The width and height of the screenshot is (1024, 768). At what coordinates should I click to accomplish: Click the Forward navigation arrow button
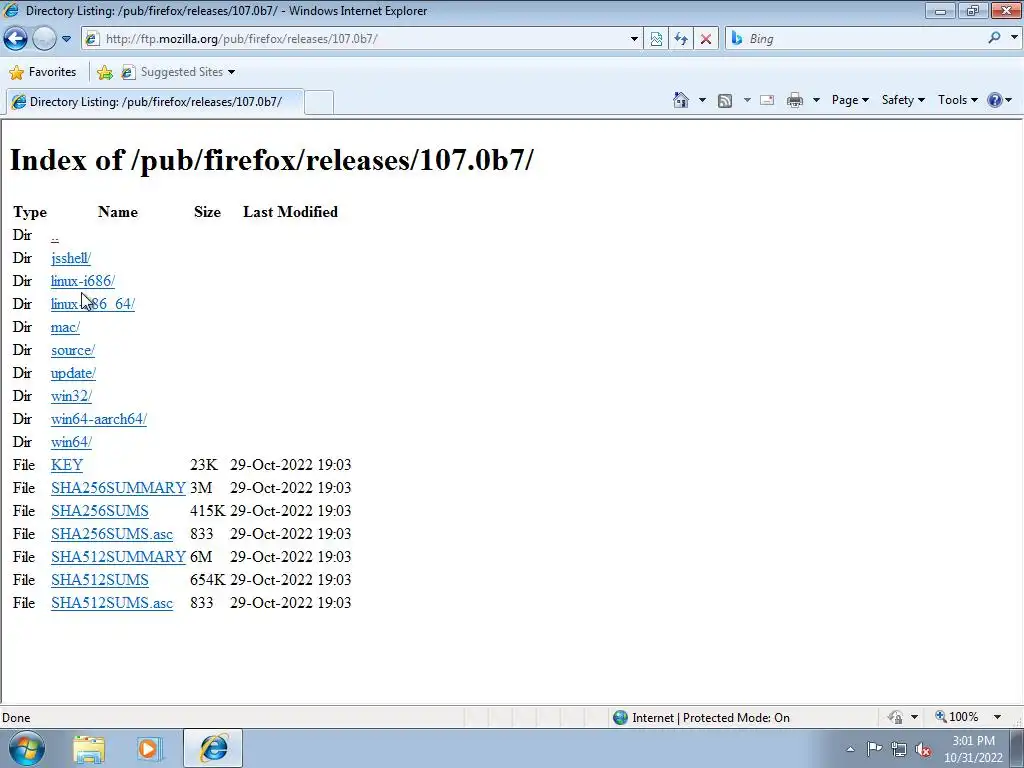[x=44, y=39]
